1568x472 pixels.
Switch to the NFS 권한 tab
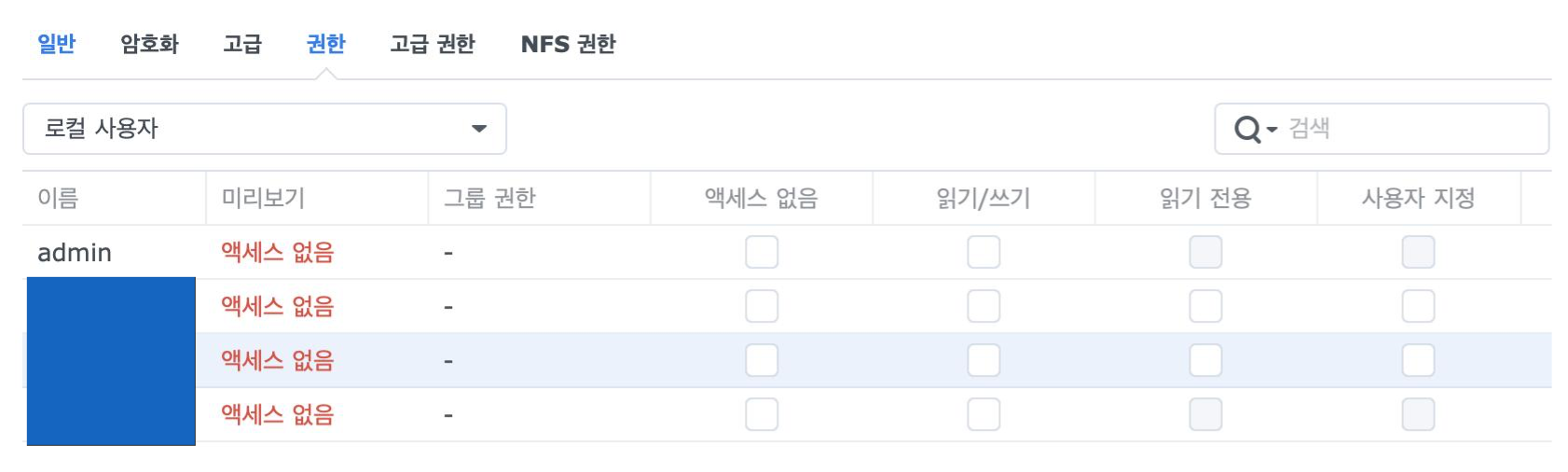tap(568, 44)
